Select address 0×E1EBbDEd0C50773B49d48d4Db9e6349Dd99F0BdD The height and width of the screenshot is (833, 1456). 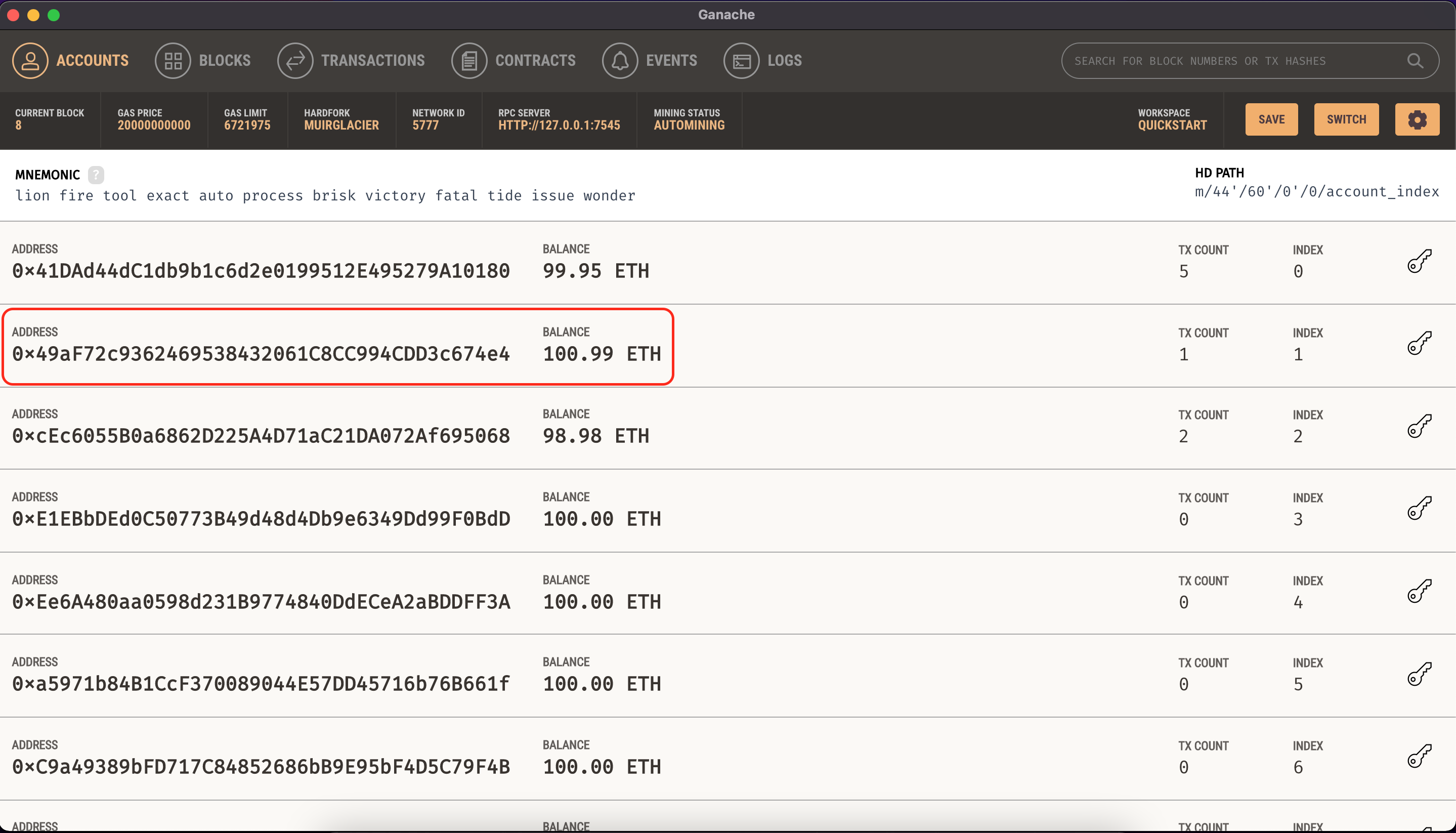coord(261,519)
